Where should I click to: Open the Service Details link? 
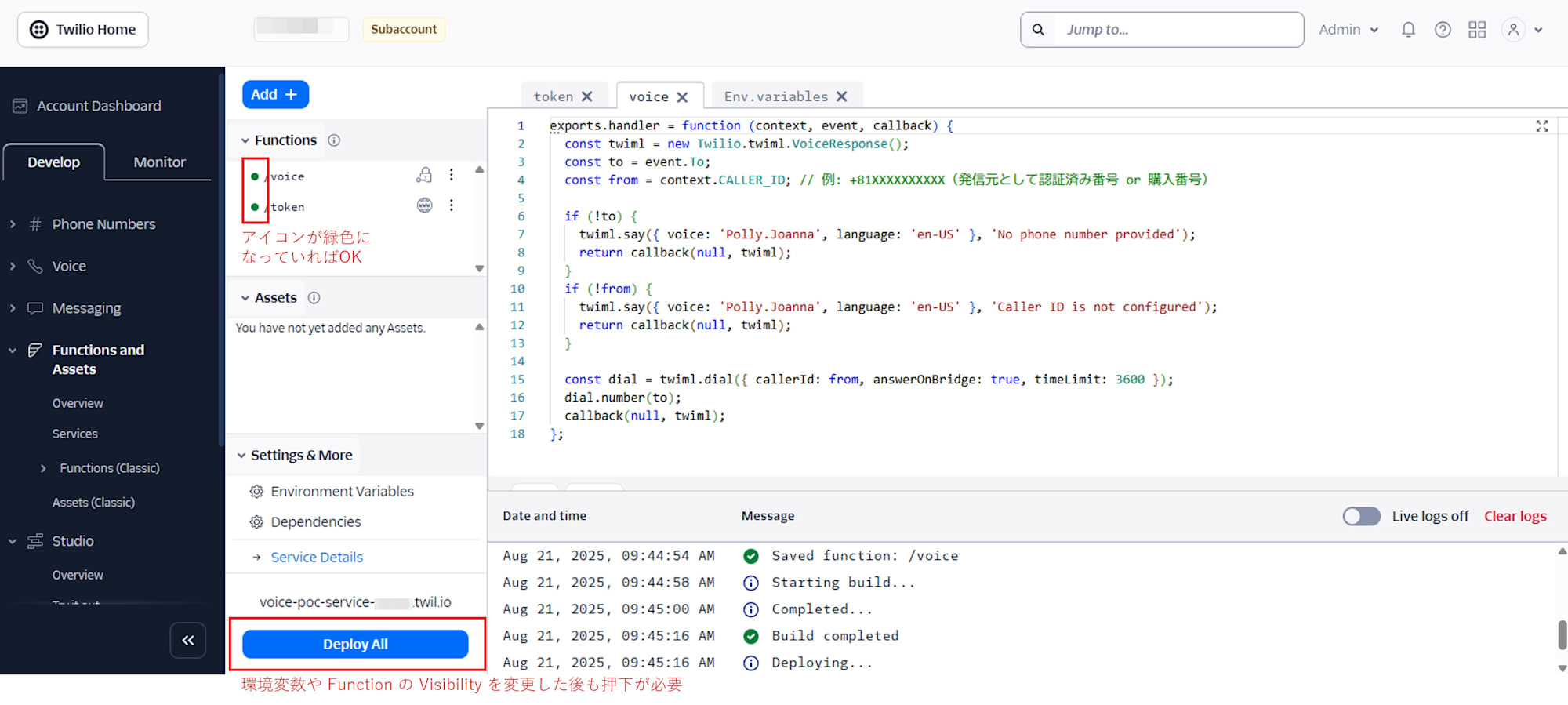pyautogui.click(x=317, y=558)
